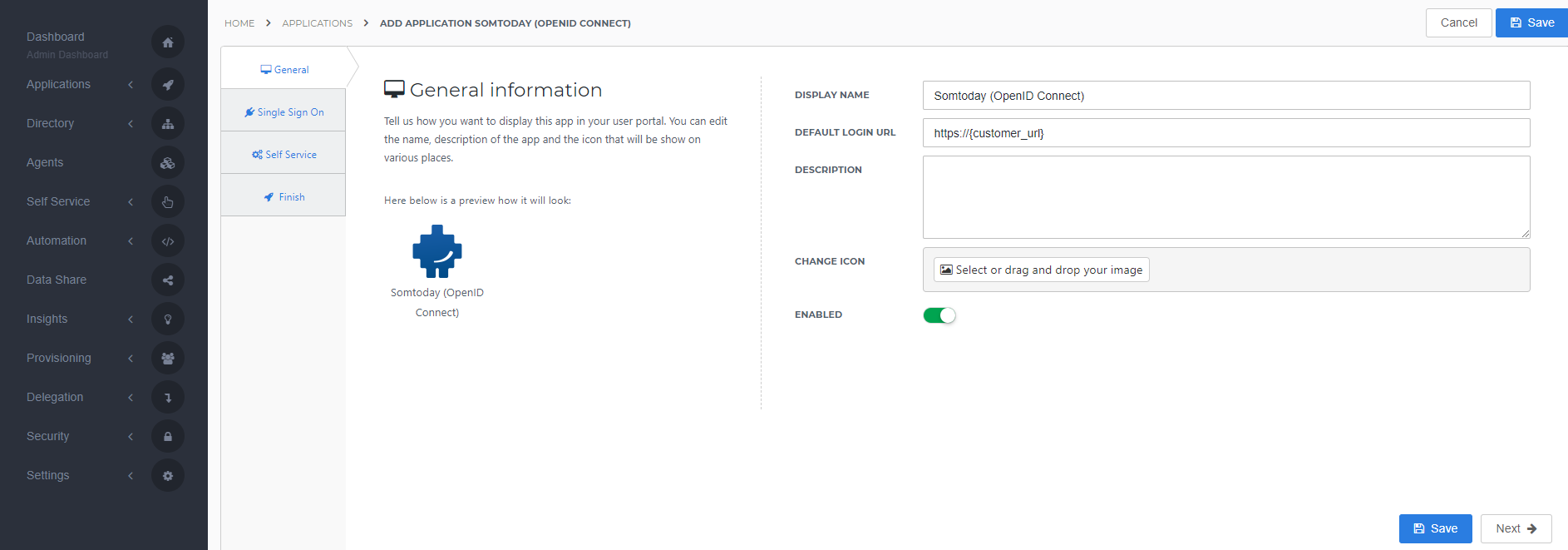Open Agents in the sidebar menu

[x=45, y=162]
